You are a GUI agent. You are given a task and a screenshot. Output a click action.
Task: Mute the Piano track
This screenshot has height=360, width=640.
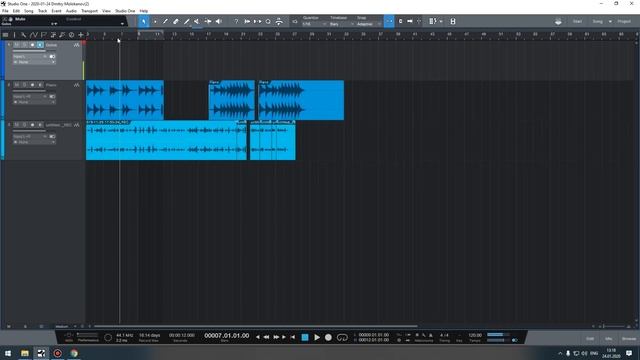[17, 85]
